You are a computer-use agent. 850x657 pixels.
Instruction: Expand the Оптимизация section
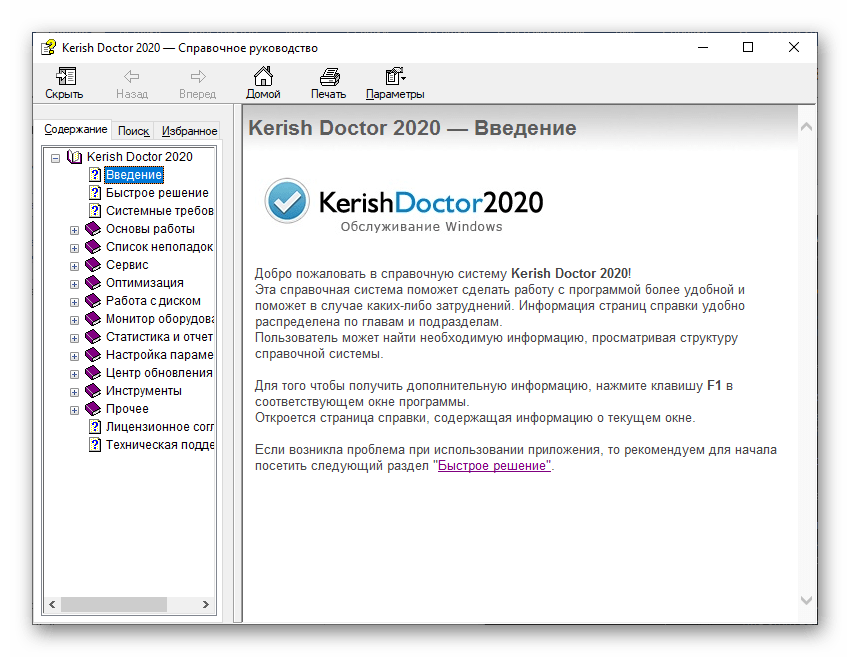coord(74,284)
